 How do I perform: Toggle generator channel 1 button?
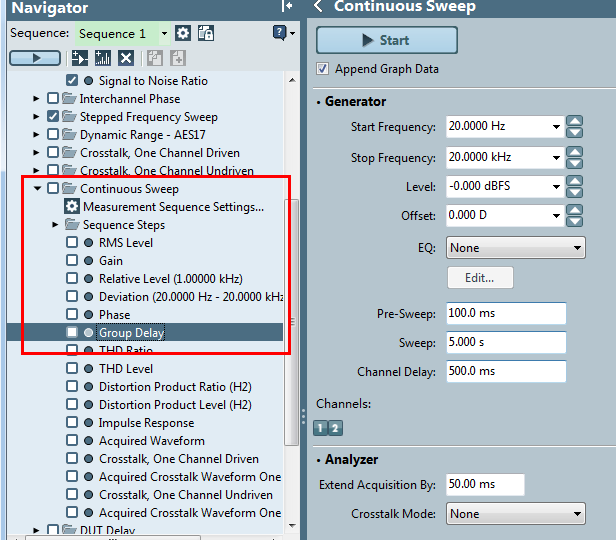click(x=321, y=428)
